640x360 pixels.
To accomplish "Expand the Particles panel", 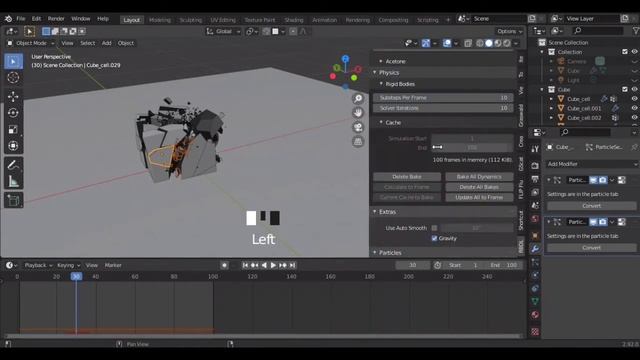I will click(x=375, y=253).
